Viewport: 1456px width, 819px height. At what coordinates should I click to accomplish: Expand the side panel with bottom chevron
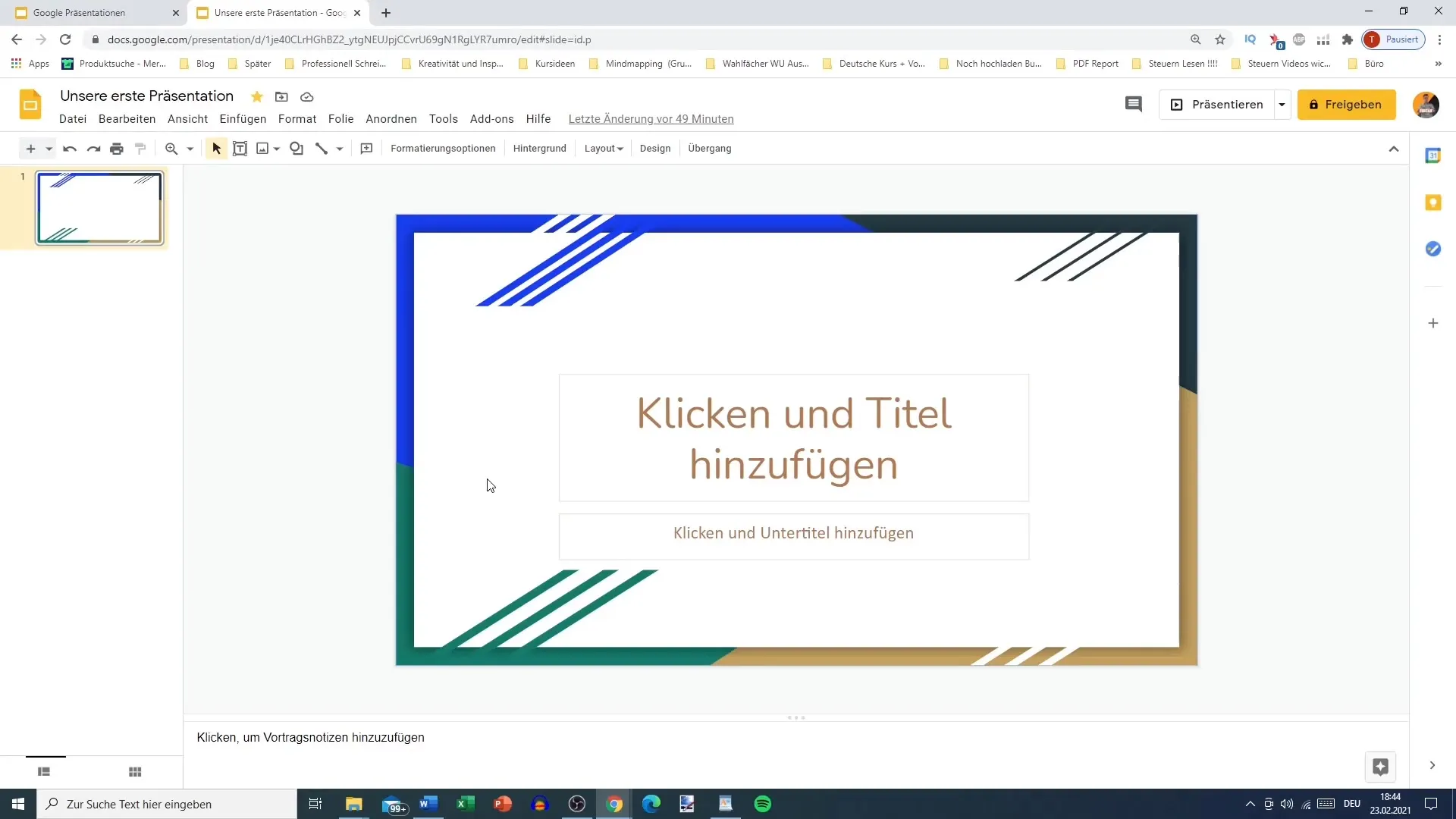click(1432, 765)
